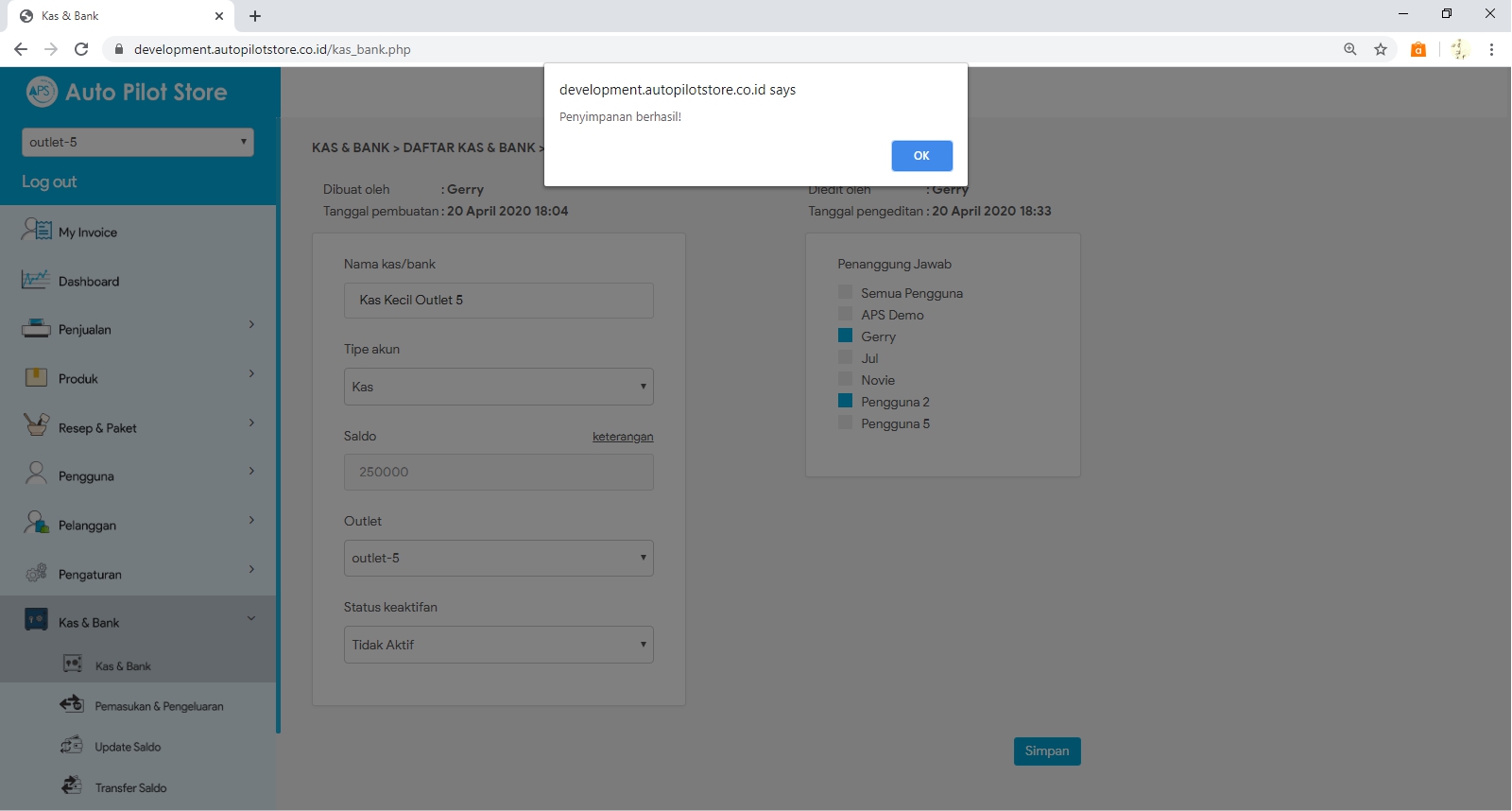Viewport: 1512px width, 811px height.
Task: Expand the outlet-5 selector in sidebar
Action: (137, 142)
